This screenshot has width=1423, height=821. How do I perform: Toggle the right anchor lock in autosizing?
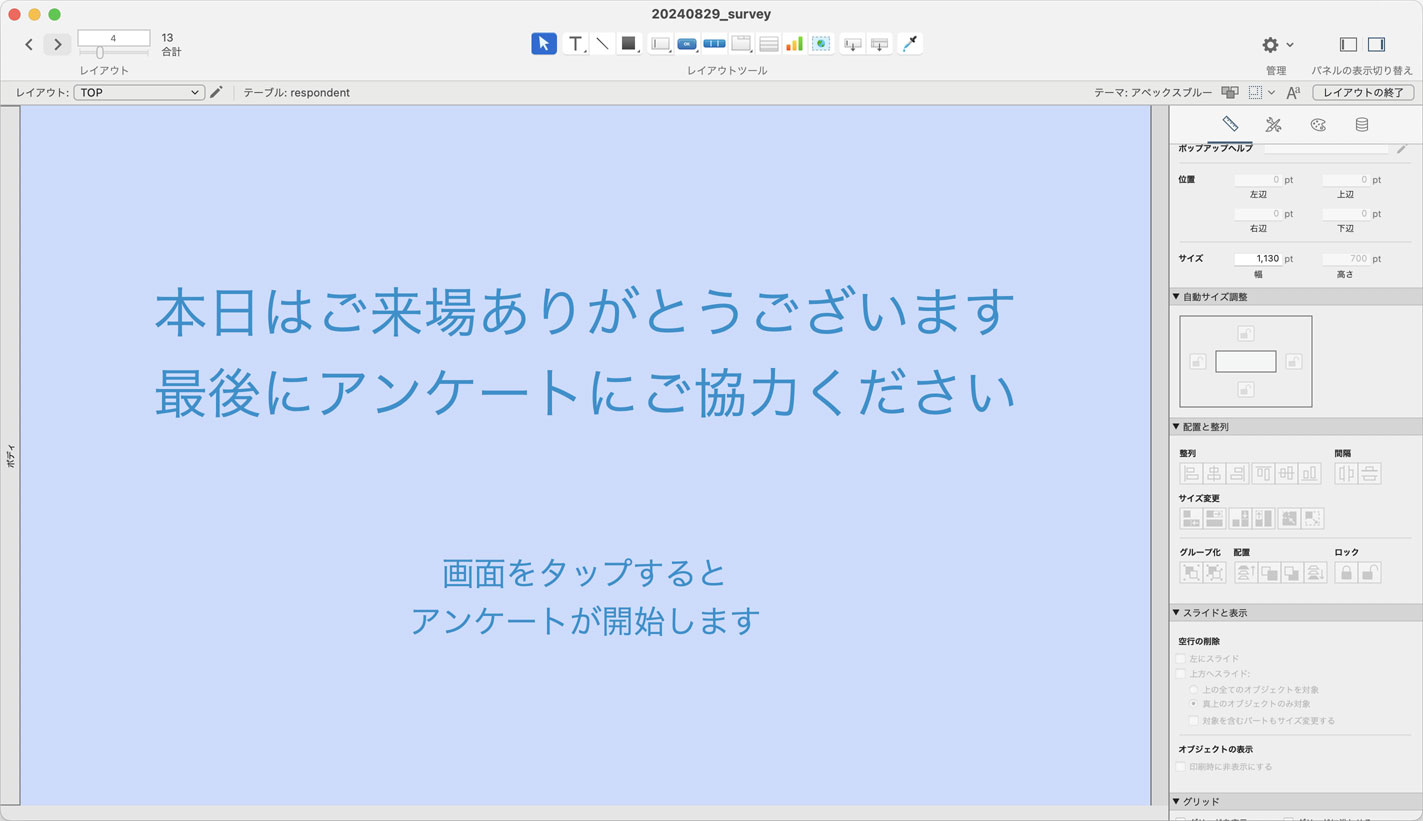(x=1293, y=361)
